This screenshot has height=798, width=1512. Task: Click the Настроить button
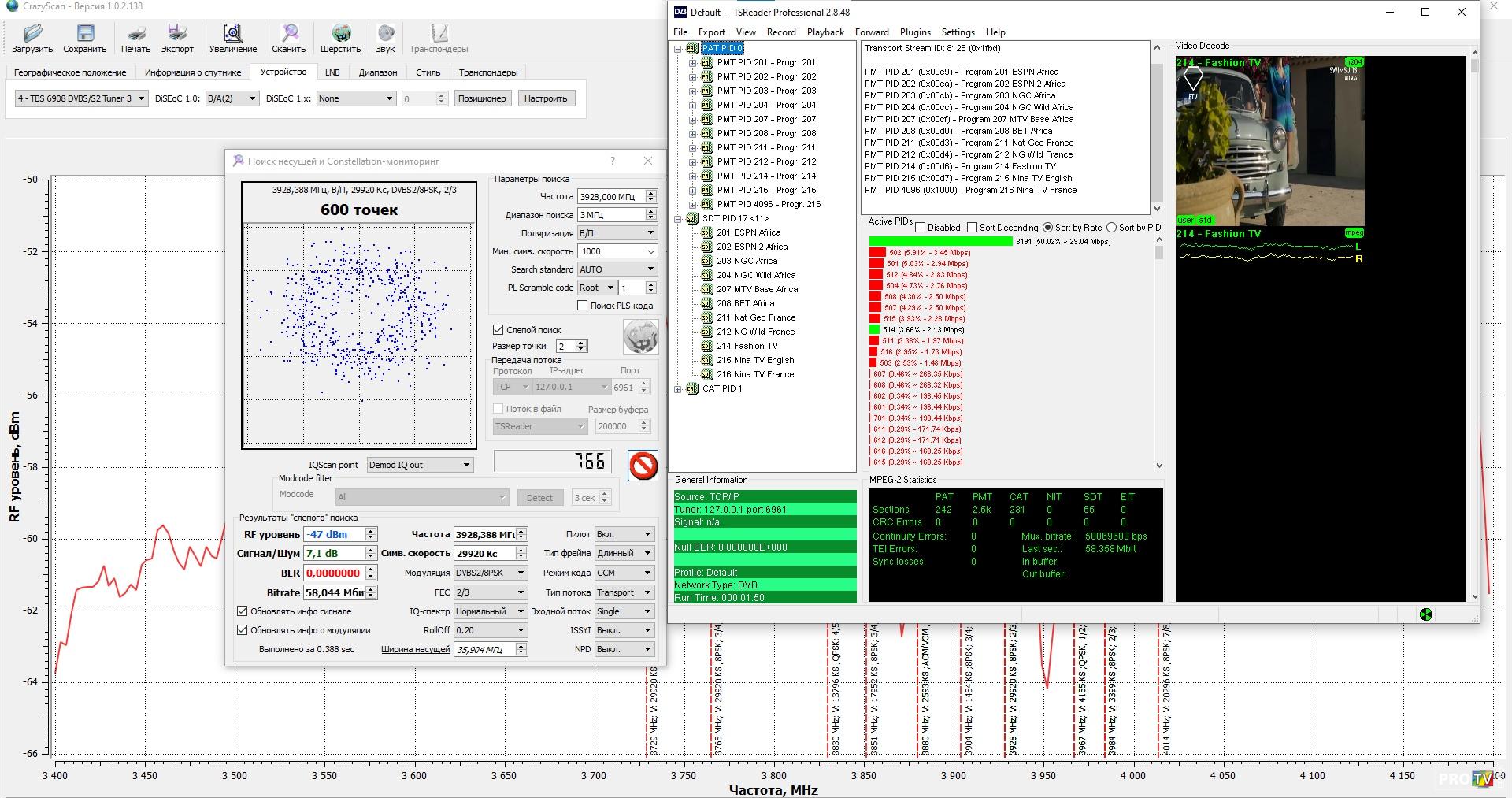(545, 98)
